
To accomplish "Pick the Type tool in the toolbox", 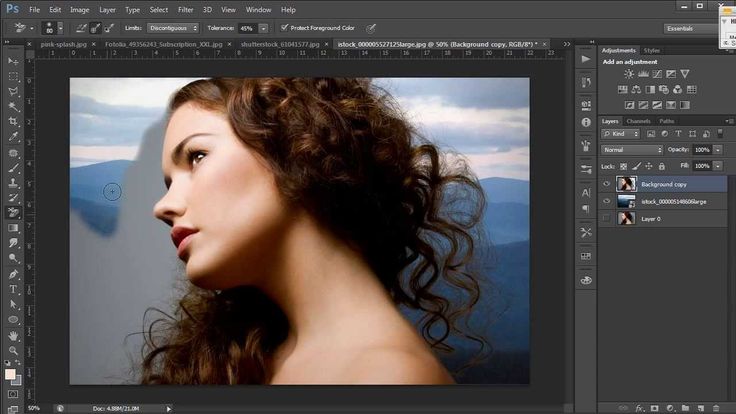I will [13, 289].
